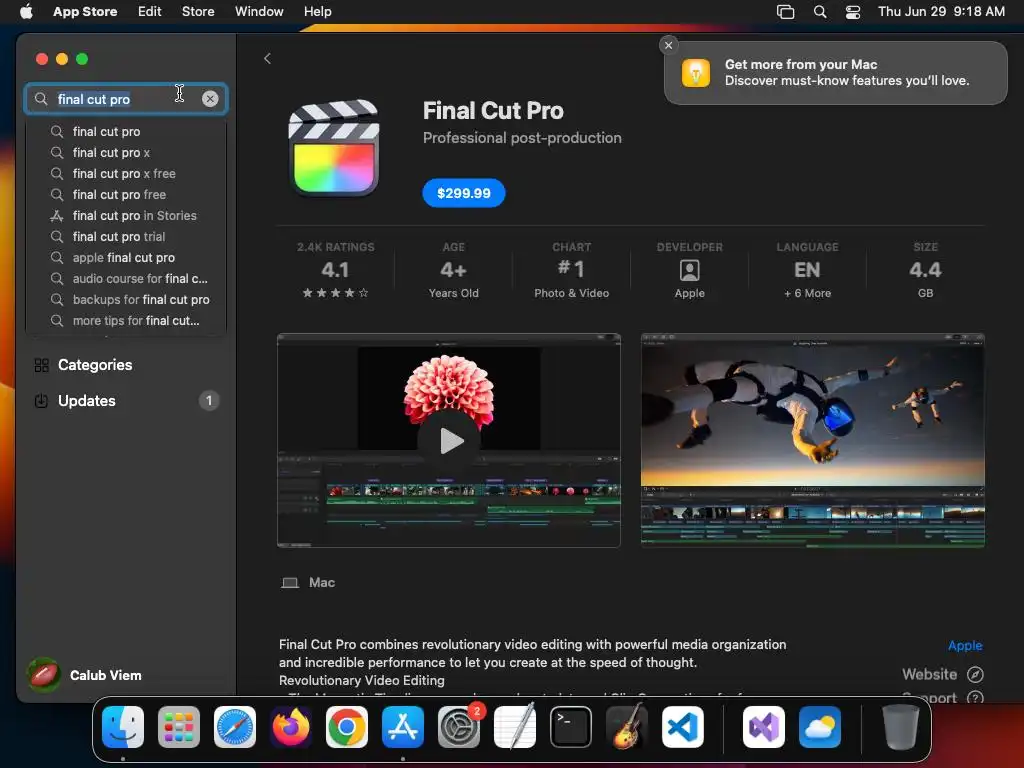
Task: Open the Apple menu
Action: [27, 11]
